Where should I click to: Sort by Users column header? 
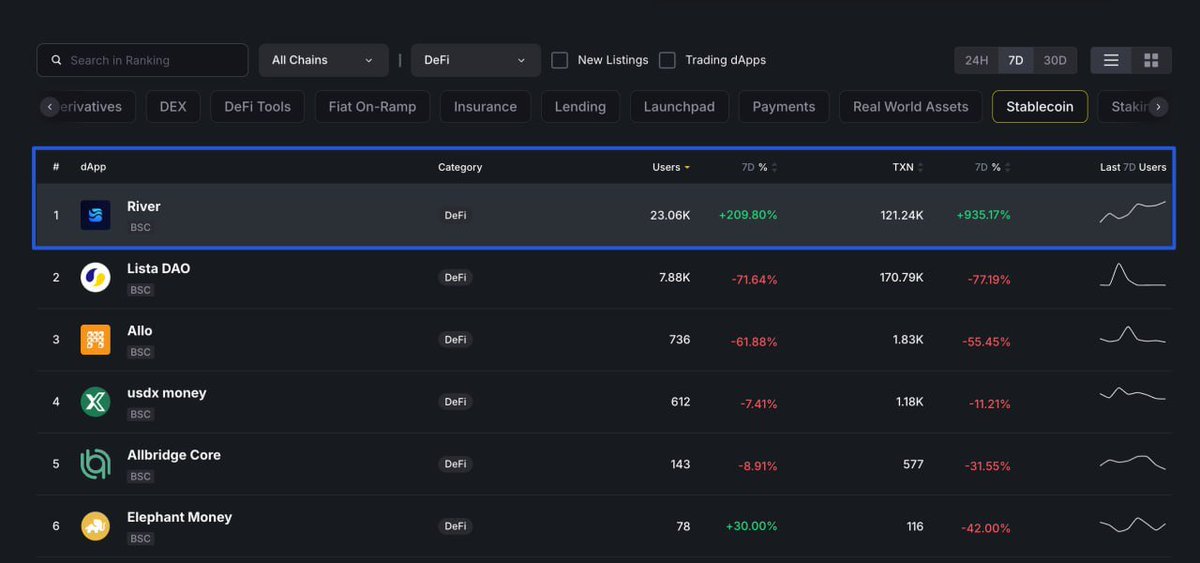point(670,167)
